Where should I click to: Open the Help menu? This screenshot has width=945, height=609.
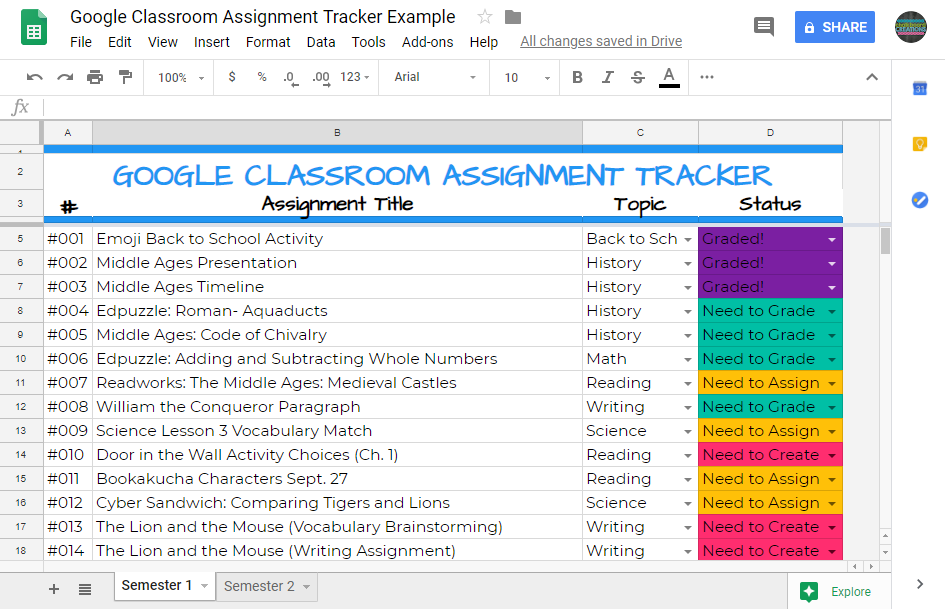(483, 42)
